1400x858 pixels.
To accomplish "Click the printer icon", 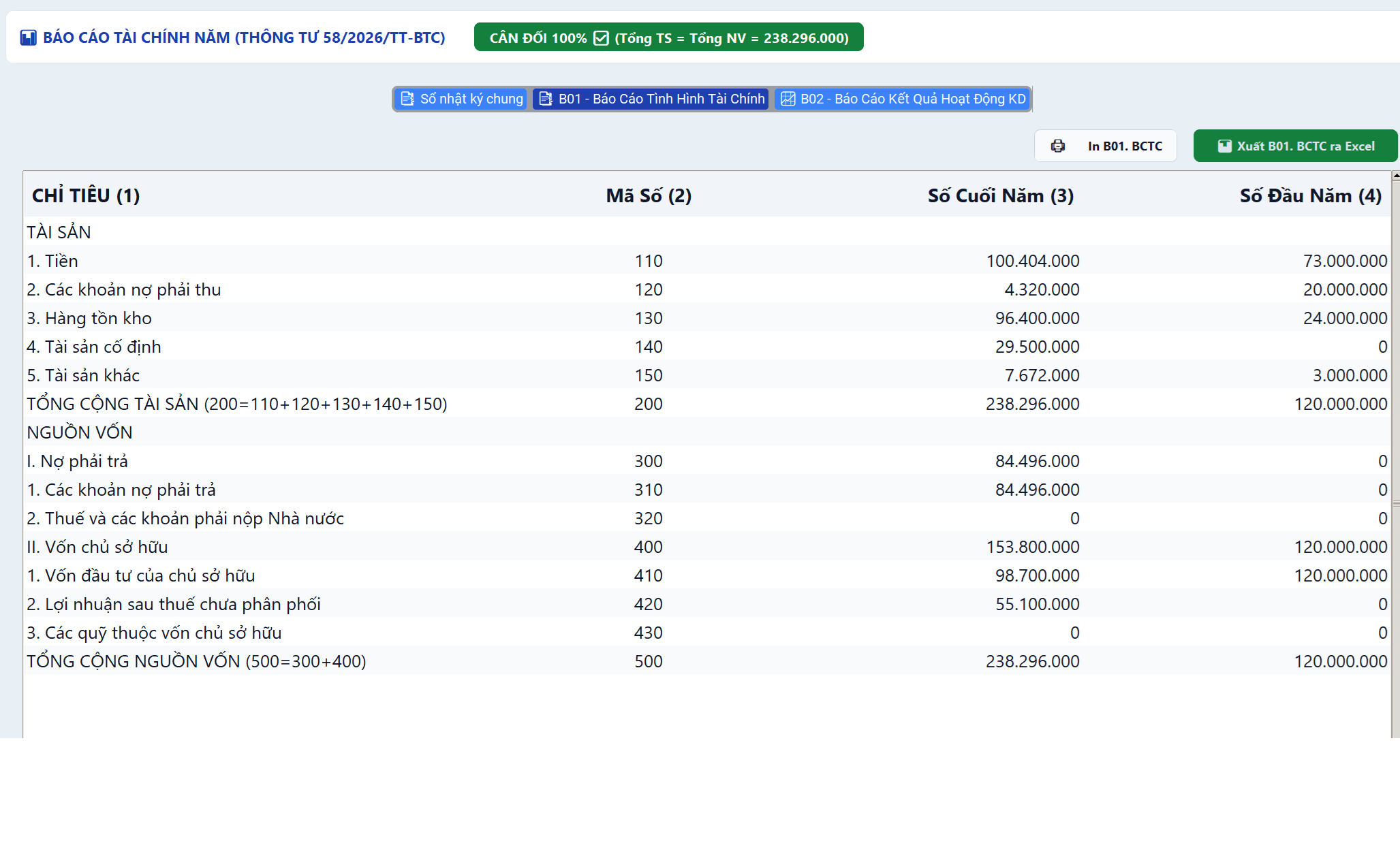I will pos(1058,146).
